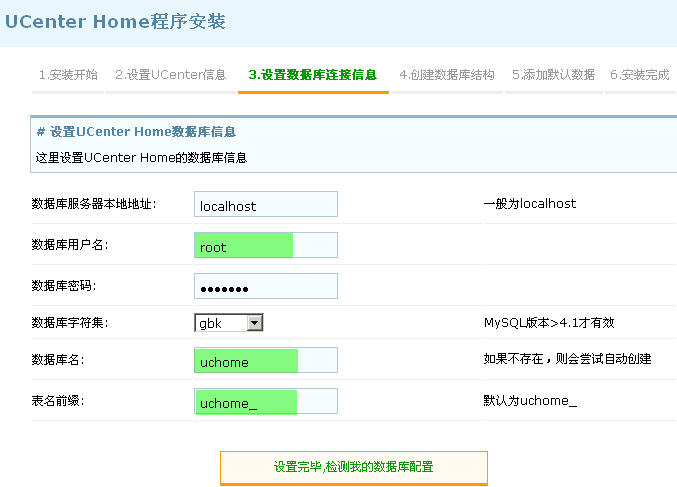Click the 数据库名 label
The height and width of the screenshot is (487, 677).
58,360
